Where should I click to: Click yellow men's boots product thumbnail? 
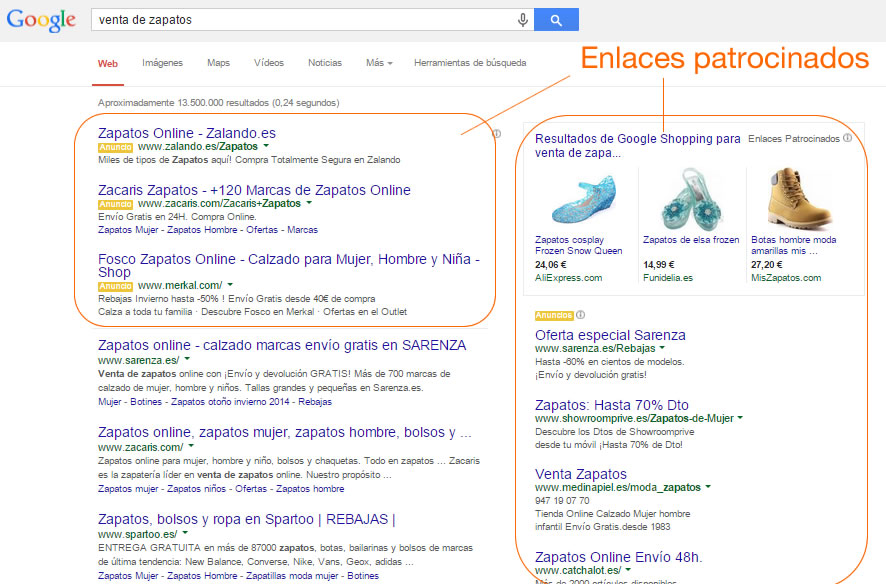coord(798,199)
